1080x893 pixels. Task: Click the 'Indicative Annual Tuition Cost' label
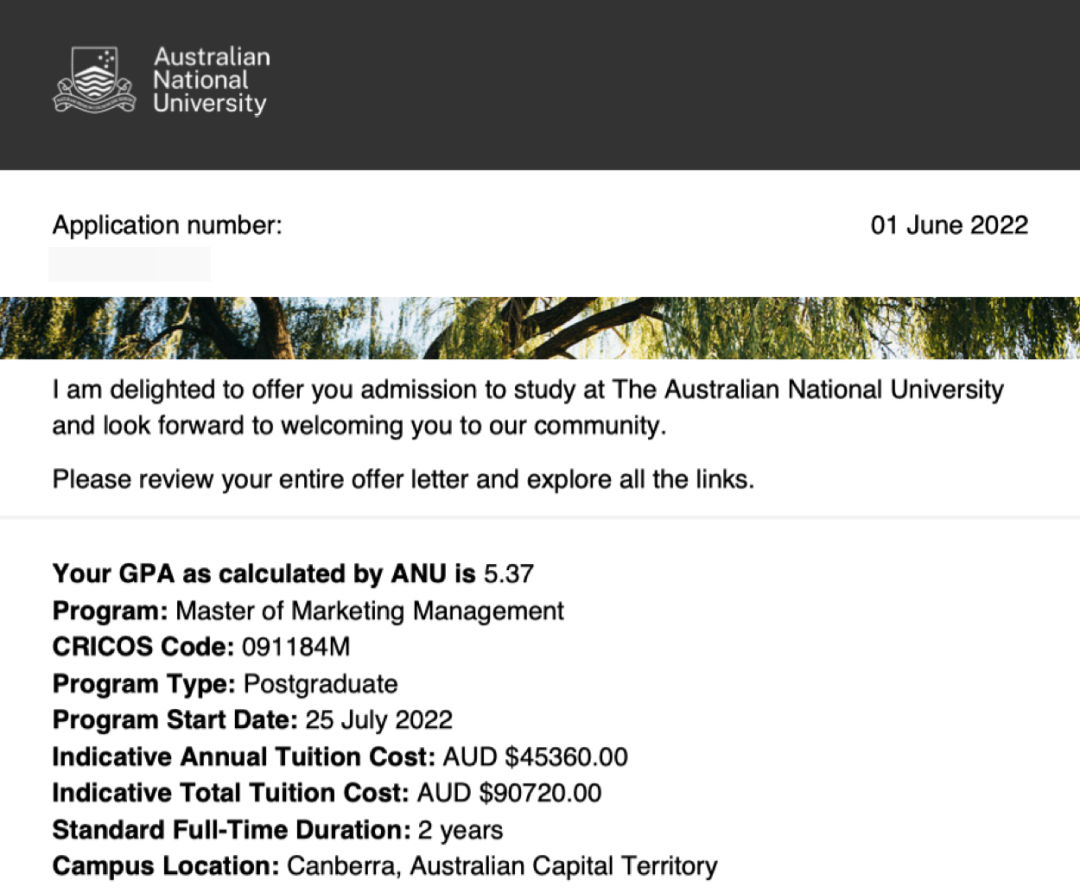tap(243, 757)
